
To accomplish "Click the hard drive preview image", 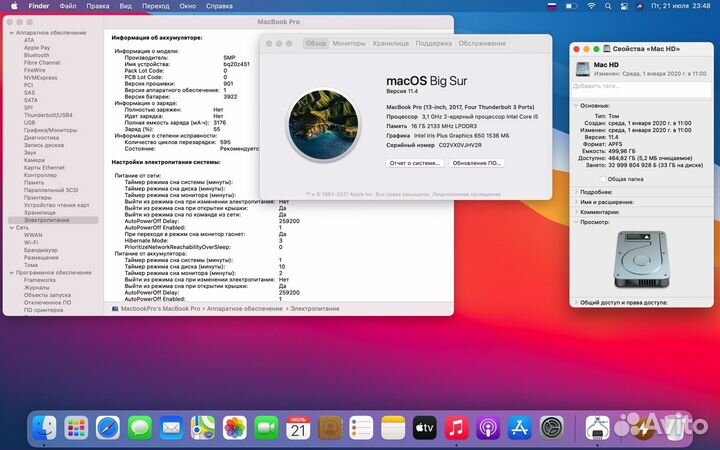I will click(641, 259).
